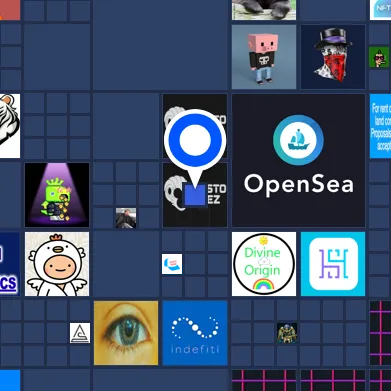Image resolution: width=391 pixels, height=391 pixels.
Task: Click the small man photo tile
Action: click(126, 218)
